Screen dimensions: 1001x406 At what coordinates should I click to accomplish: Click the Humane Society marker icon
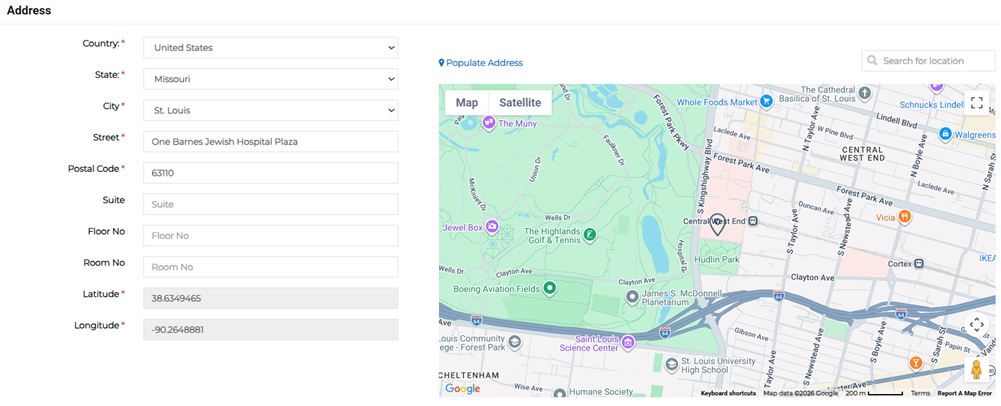click(559, 392)
